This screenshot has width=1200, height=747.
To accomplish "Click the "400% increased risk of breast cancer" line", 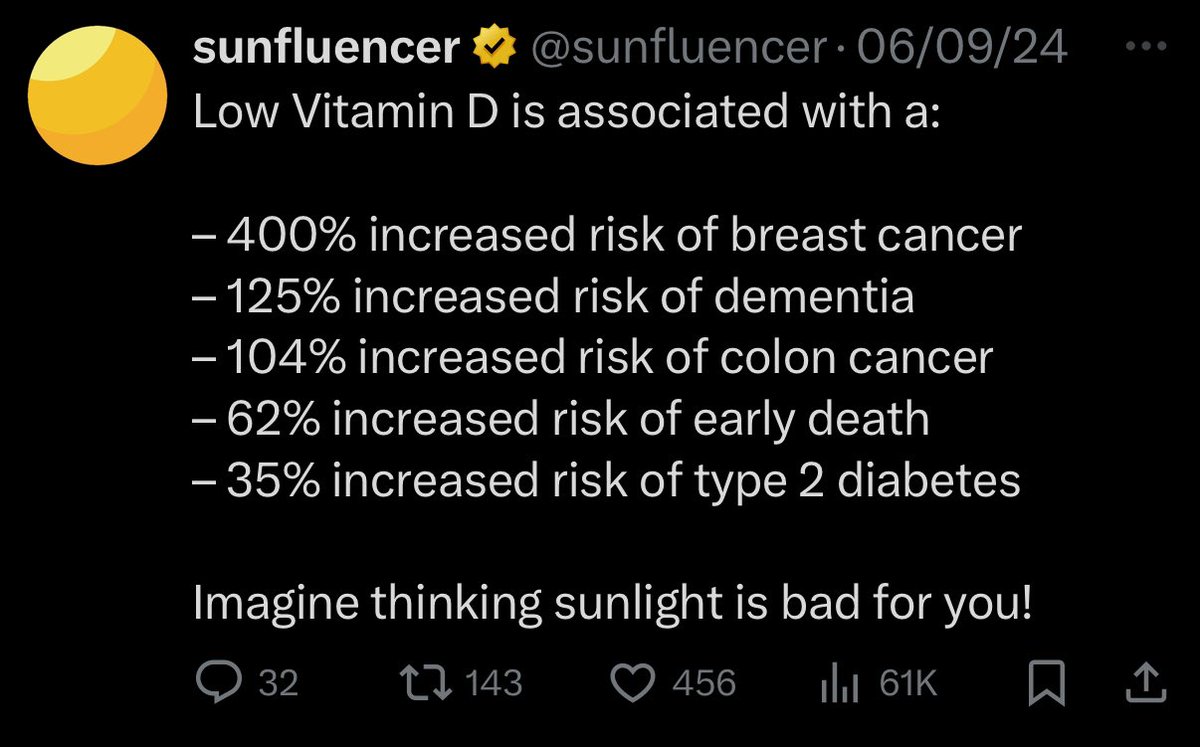I will (x=607, y=235).
